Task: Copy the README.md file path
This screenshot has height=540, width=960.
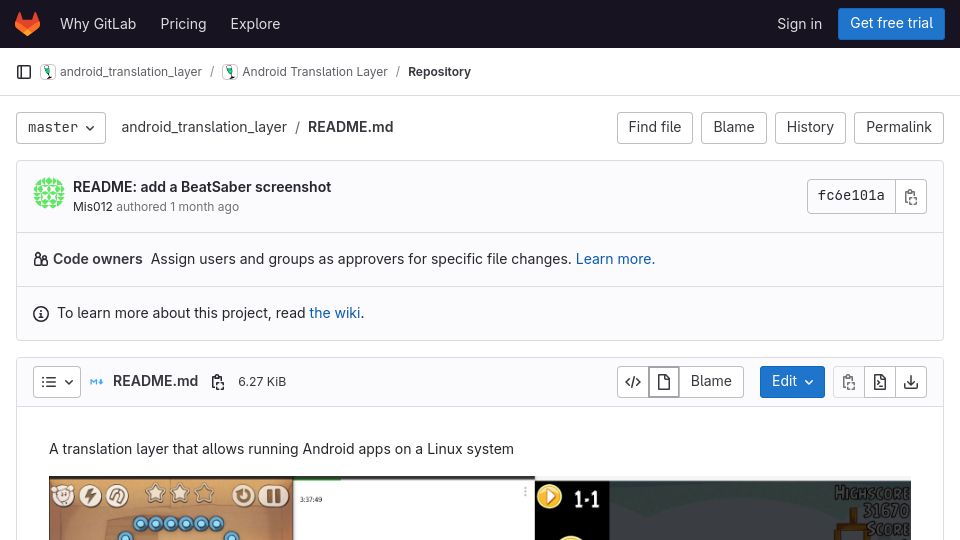Action: [x=217, y=381]
